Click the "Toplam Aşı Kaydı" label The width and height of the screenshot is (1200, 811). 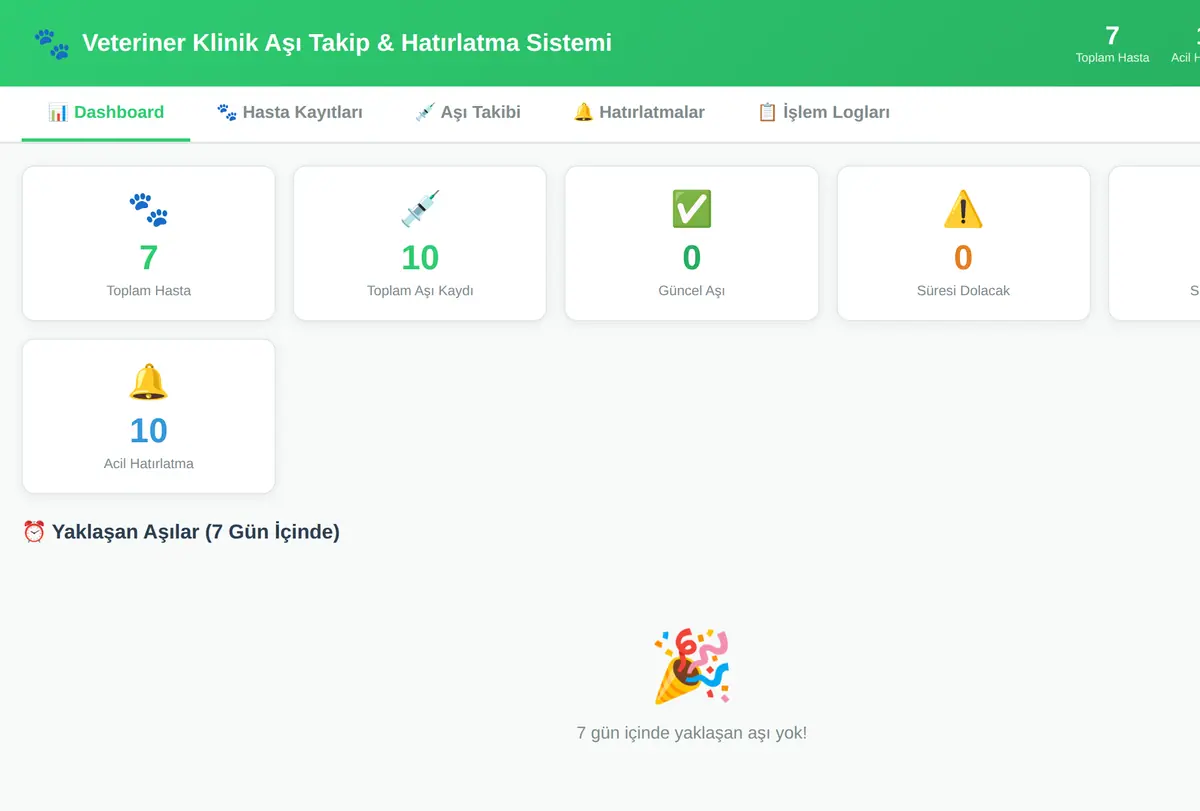[420, 291]
